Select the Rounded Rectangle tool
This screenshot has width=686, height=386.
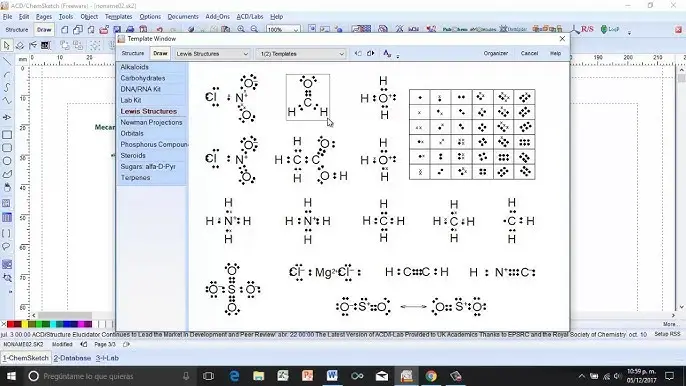[7, 148]
